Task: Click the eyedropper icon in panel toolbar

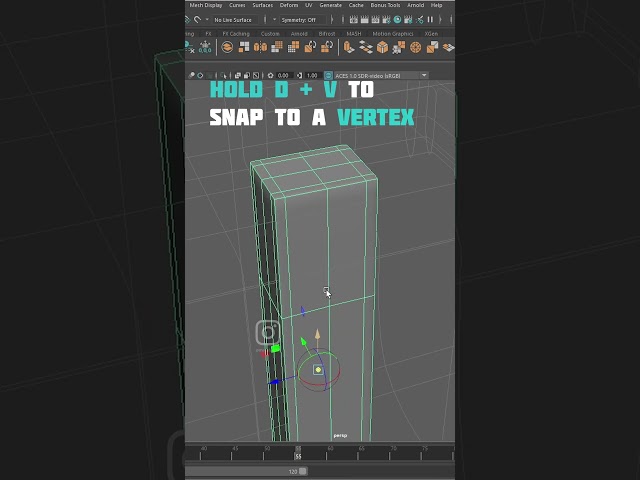Action: pyautogui.click(x=191, y=76)
